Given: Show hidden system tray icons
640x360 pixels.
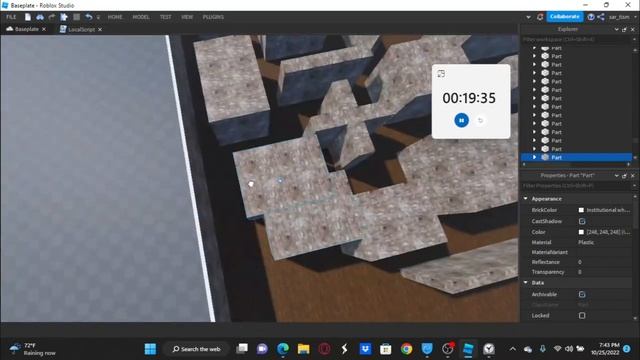Looking at the screenshot, I should tap(513, 349).
